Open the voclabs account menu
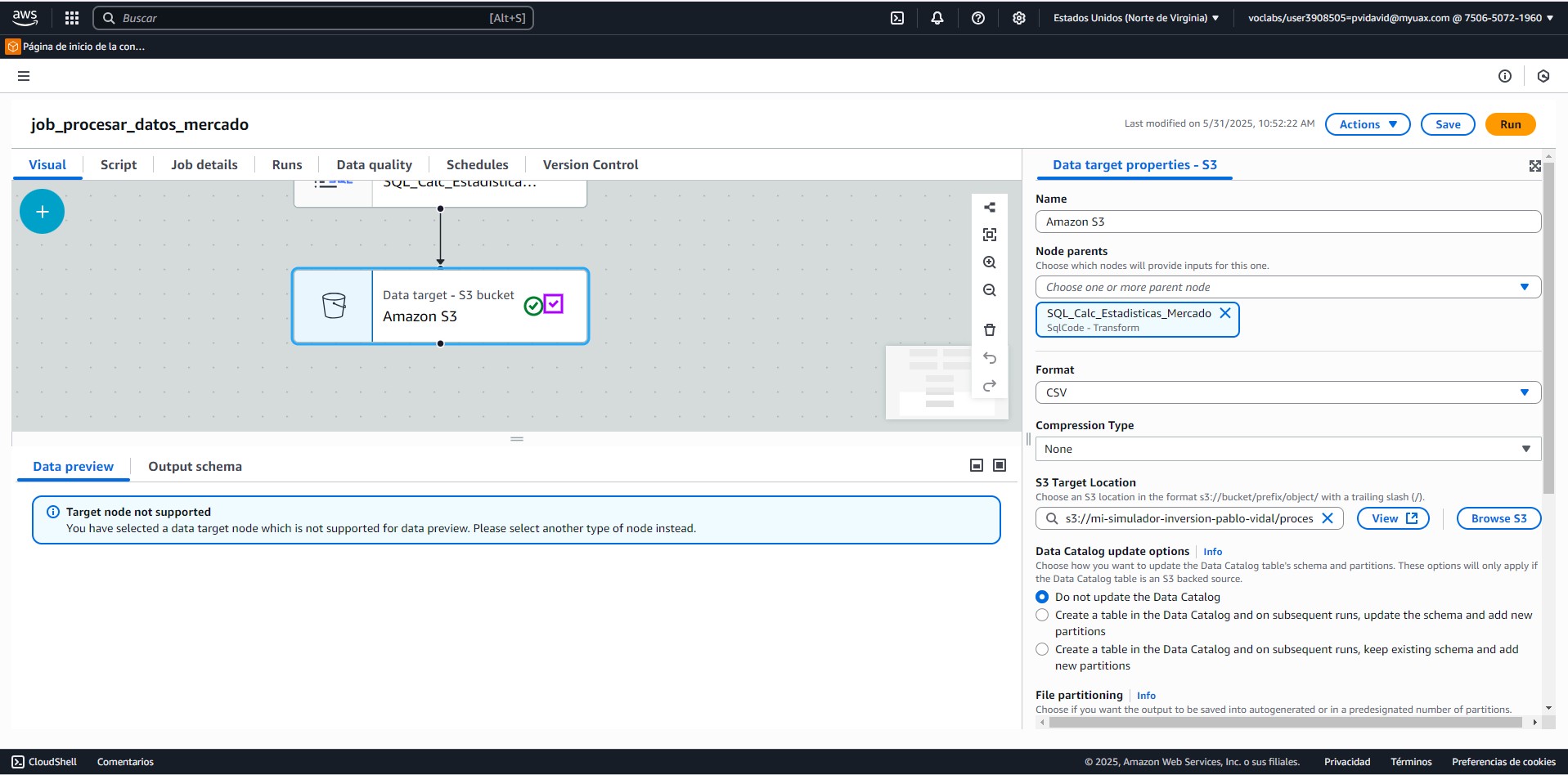 pos(1400,18)
